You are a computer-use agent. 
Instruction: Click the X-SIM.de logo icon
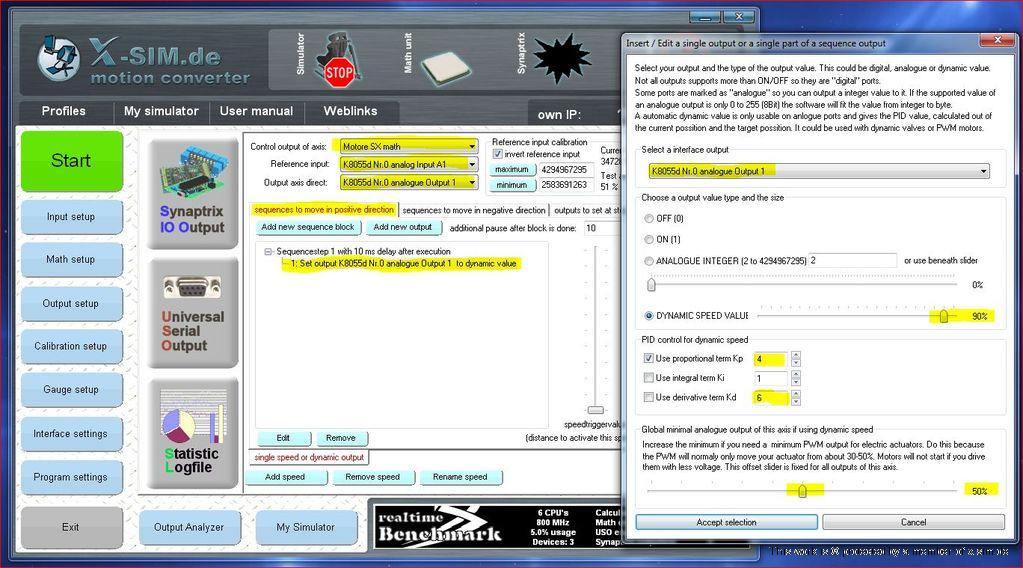tap(58, 58)
